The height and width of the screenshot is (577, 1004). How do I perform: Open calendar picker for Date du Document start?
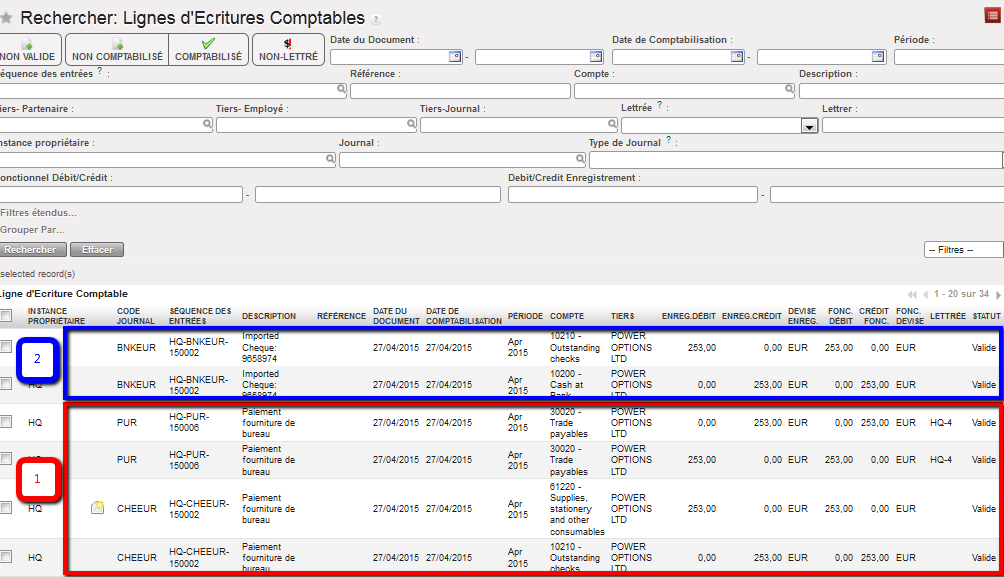coord(455,57)
